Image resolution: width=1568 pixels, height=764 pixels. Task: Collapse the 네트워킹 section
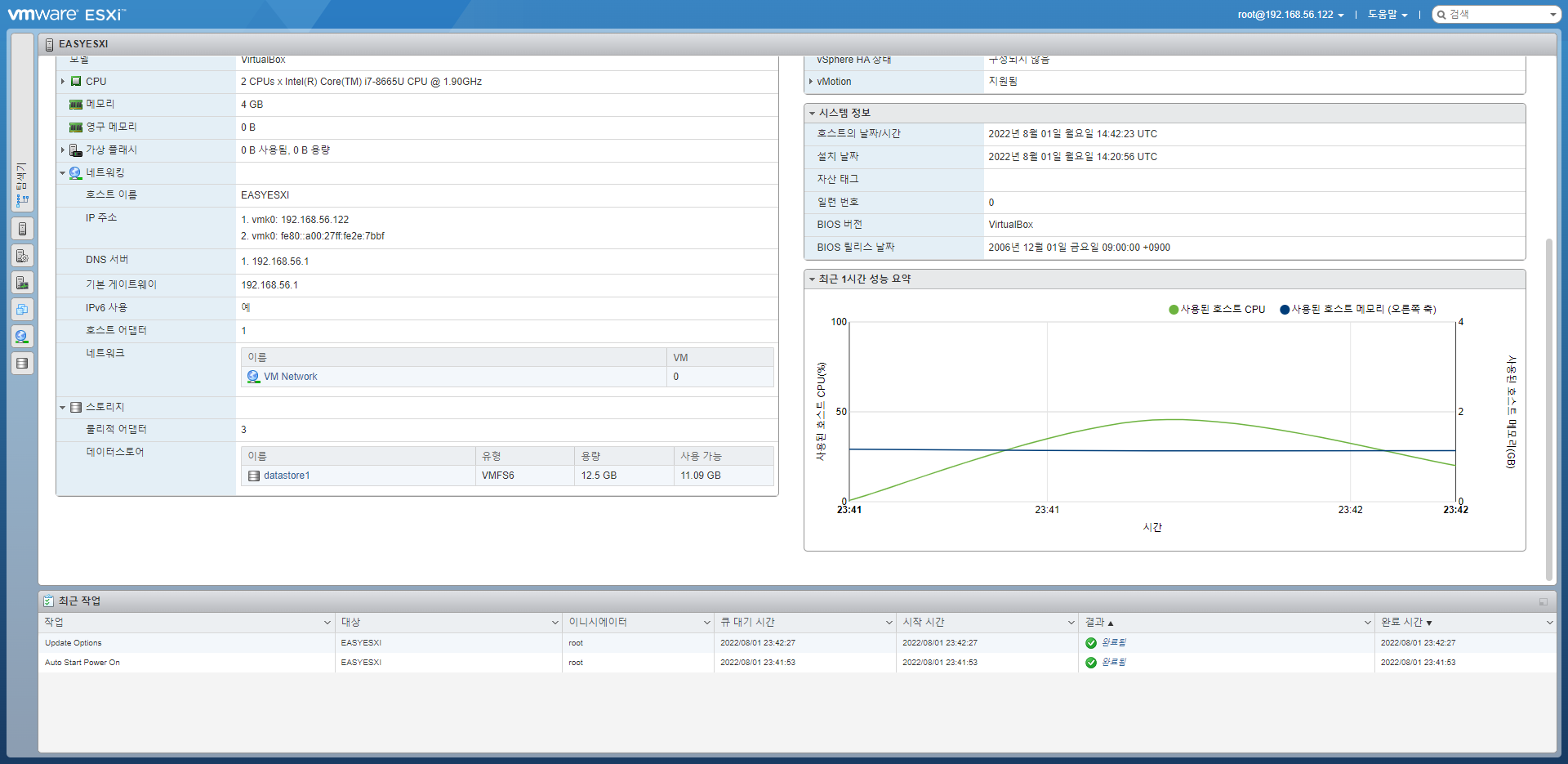[x=63, y=173]
